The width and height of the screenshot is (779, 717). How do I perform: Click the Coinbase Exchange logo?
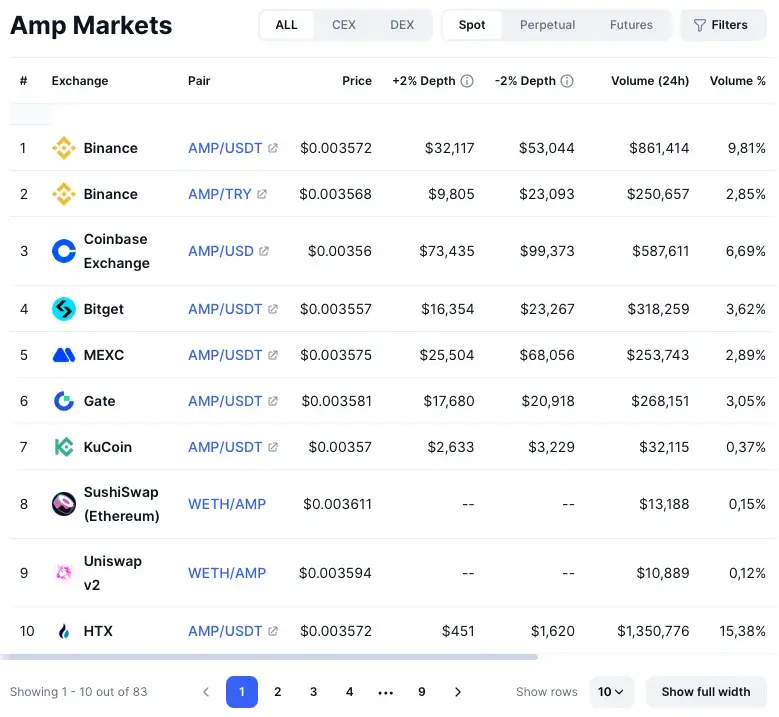(64, 251)
